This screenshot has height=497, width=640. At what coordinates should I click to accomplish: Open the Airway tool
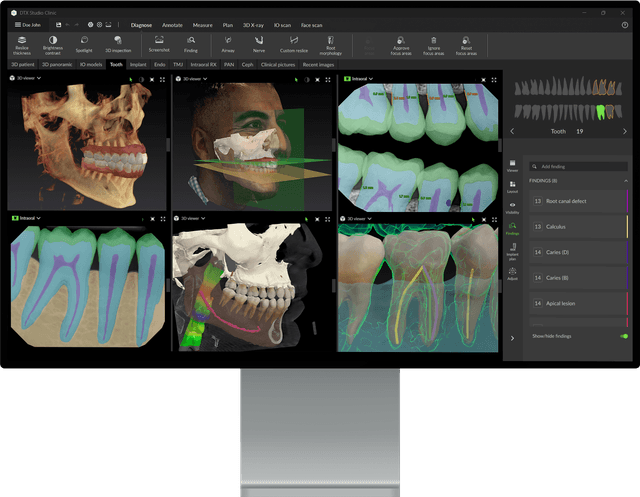point(228,45)
